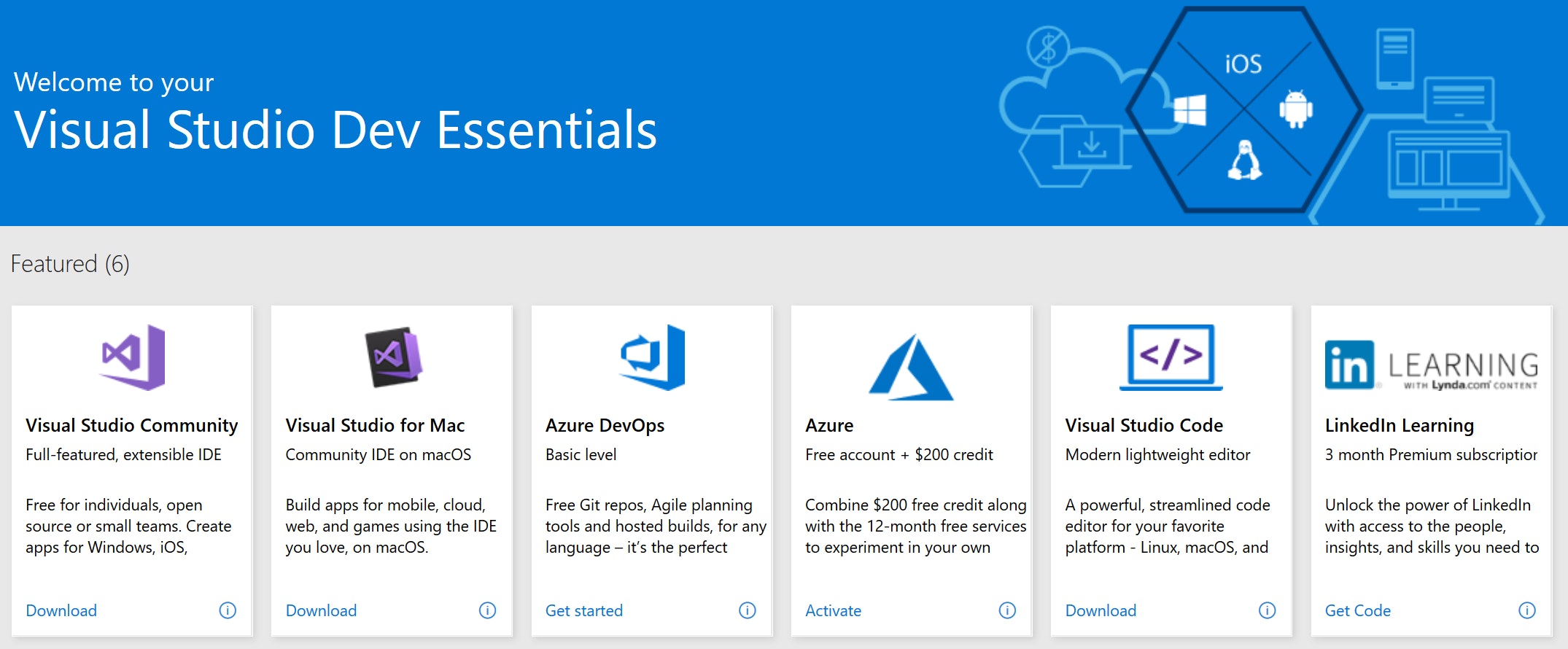Screen dimensions: 1568x649
Task: Show info for the Azure card
Action: 1007,610
